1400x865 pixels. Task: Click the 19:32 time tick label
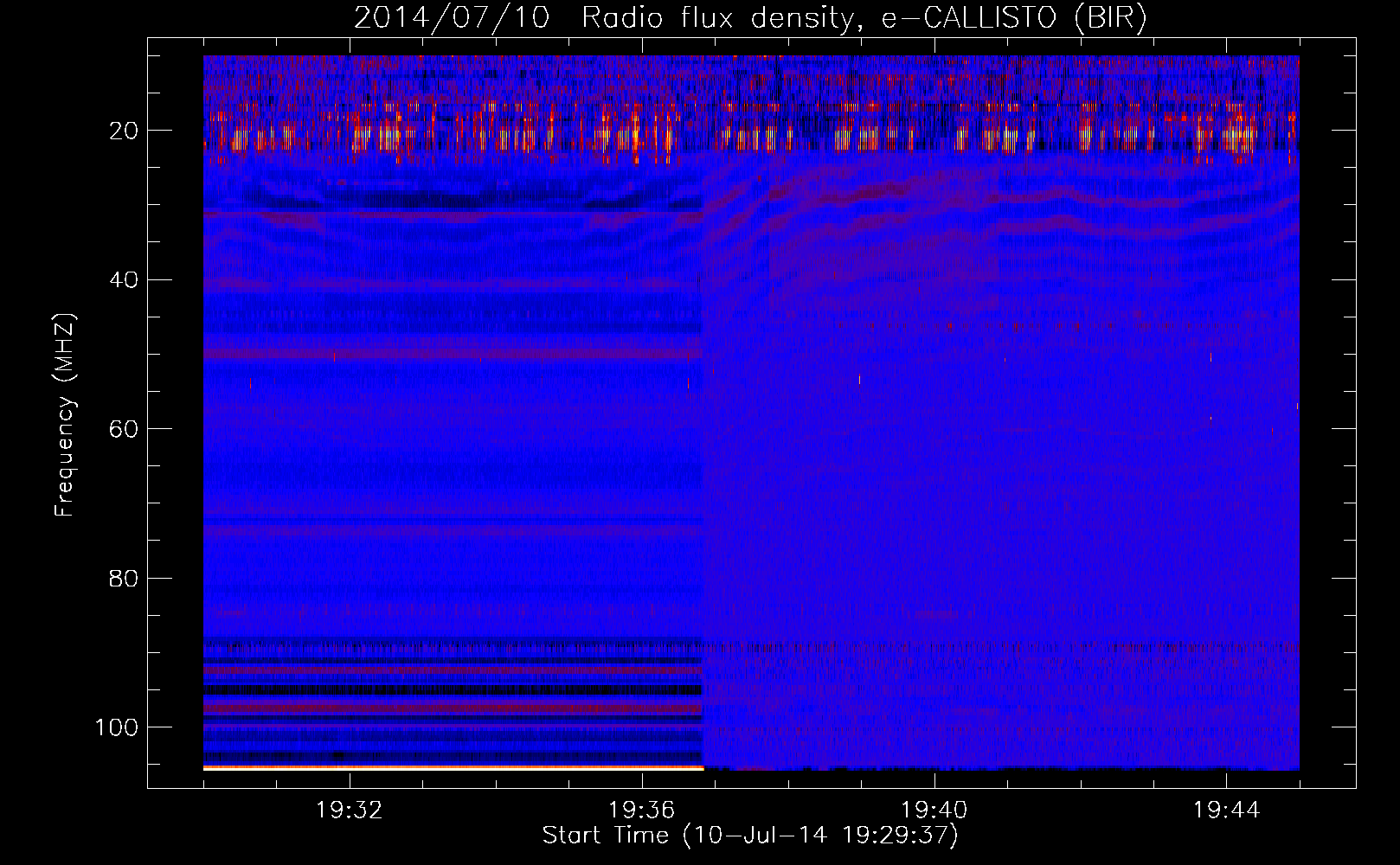coord(350,811)
